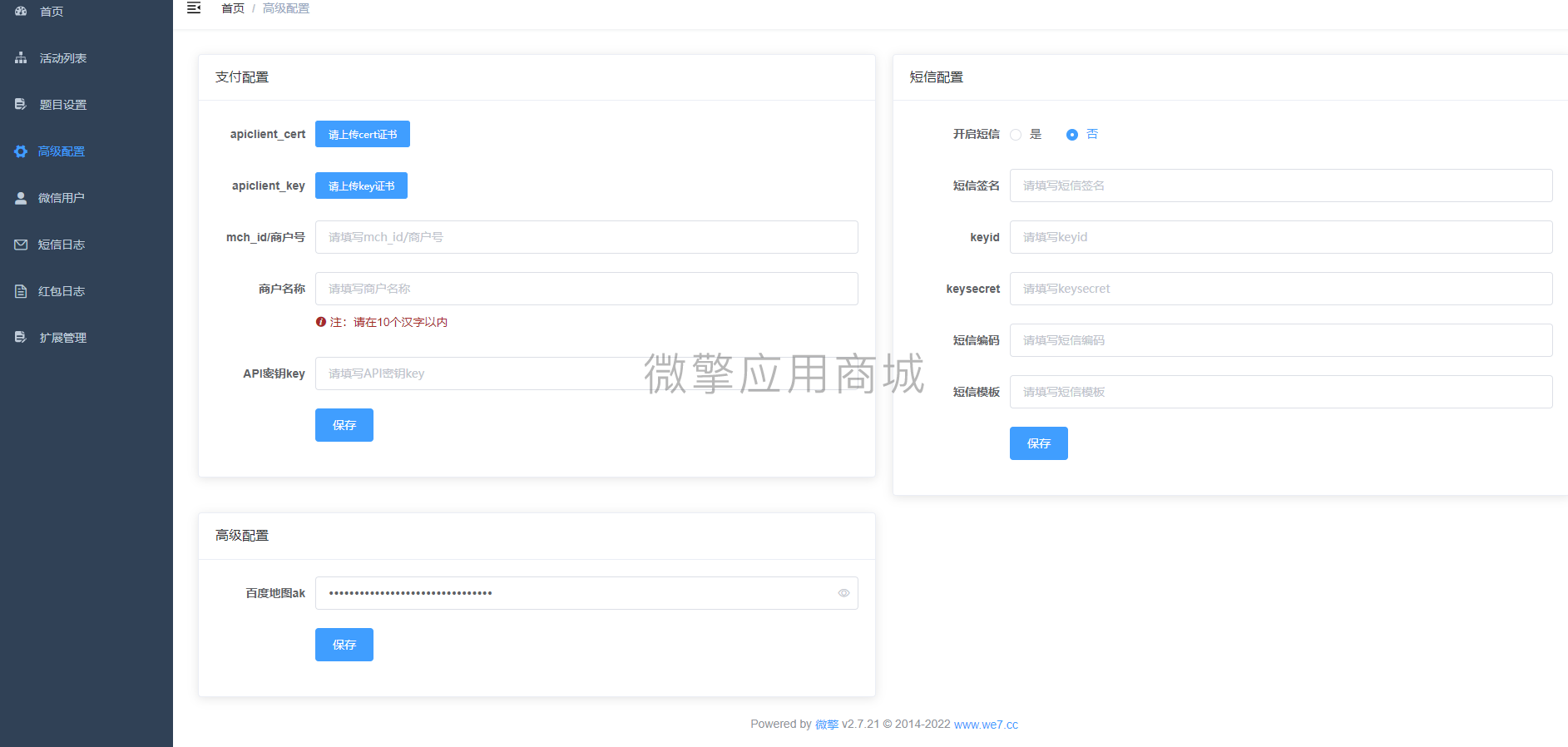Viewport: 1568px width, 747px height.
Task: Open 活动列表 in the sidebar menu
Action: coord(87,58)
